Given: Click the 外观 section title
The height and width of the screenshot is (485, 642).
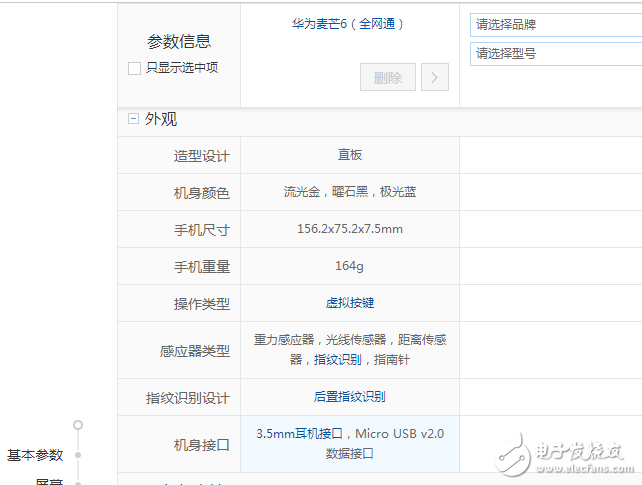Looking at the screenshot, I should tap(160, 119).
